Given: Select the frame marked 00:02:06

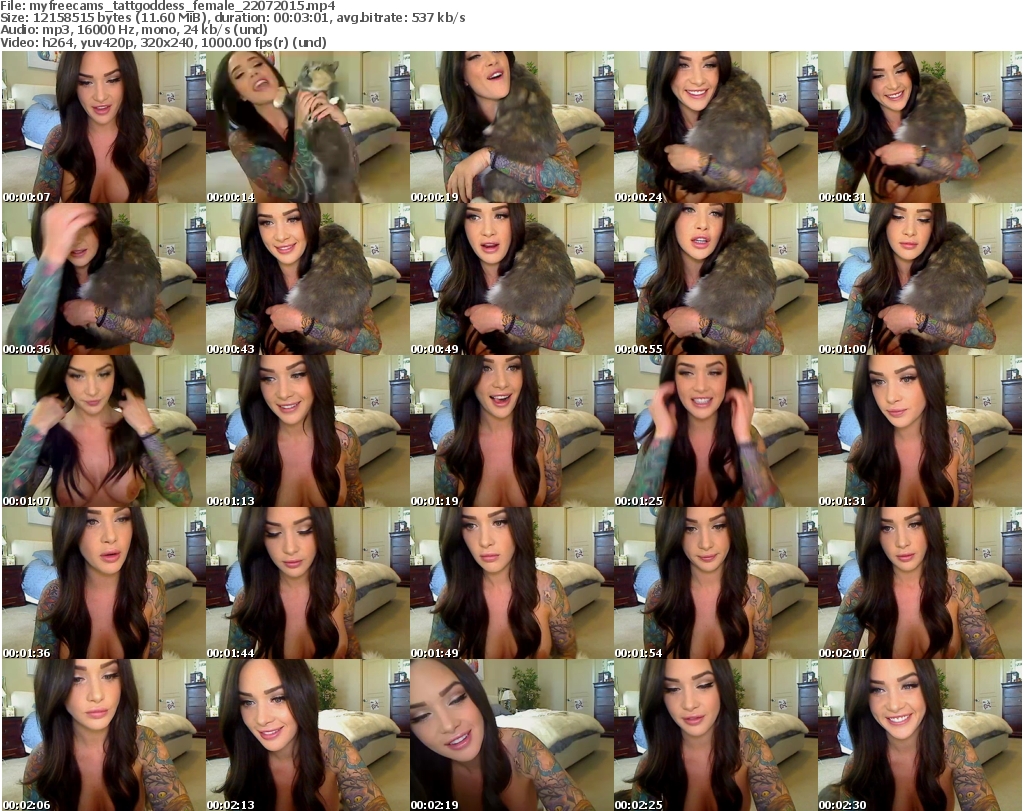Looking at the screenshot, I should [x=103, y=735].
